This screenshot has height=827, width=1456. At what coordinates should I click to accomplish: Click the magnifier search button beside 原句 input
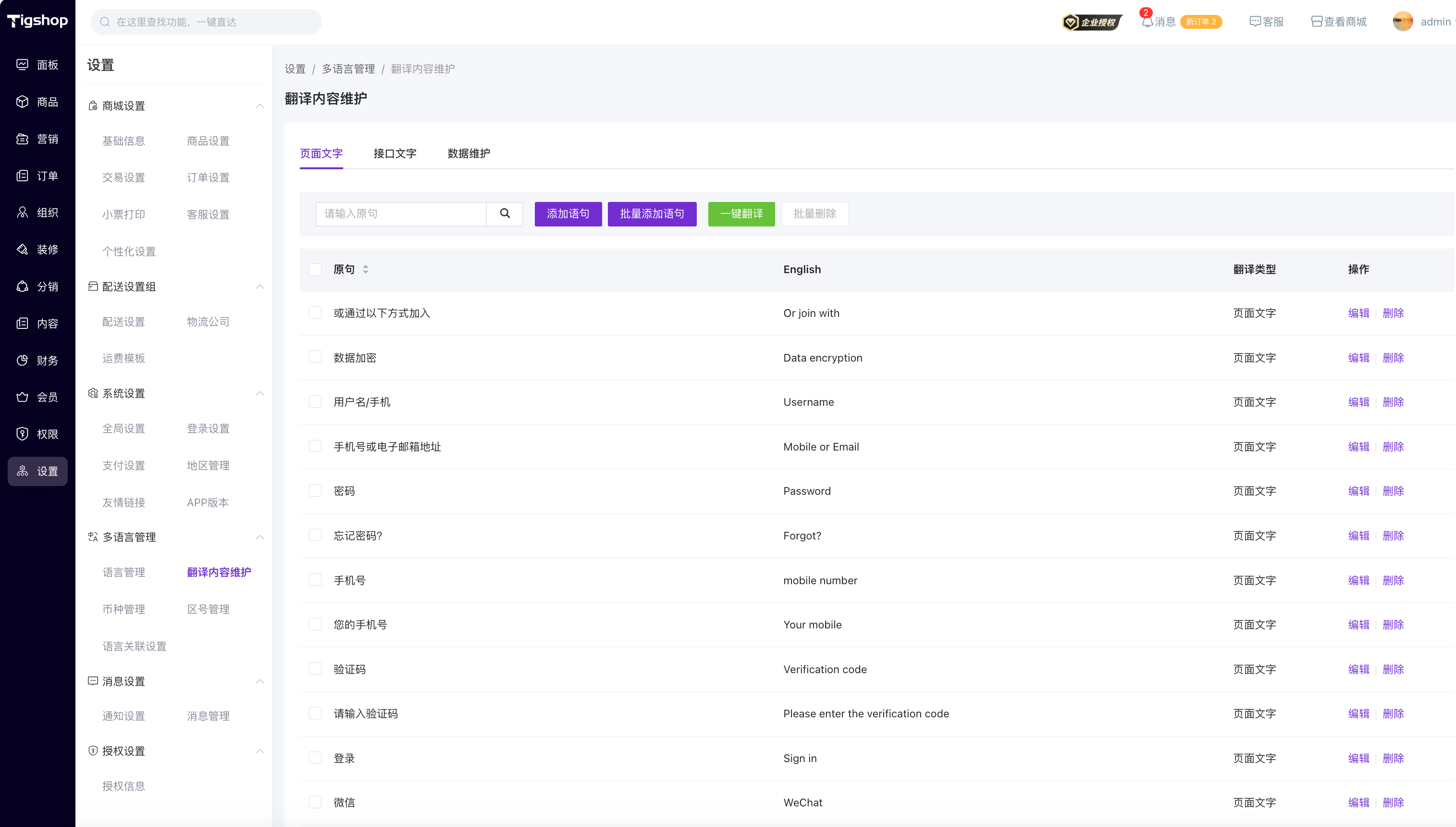[505, 213]
